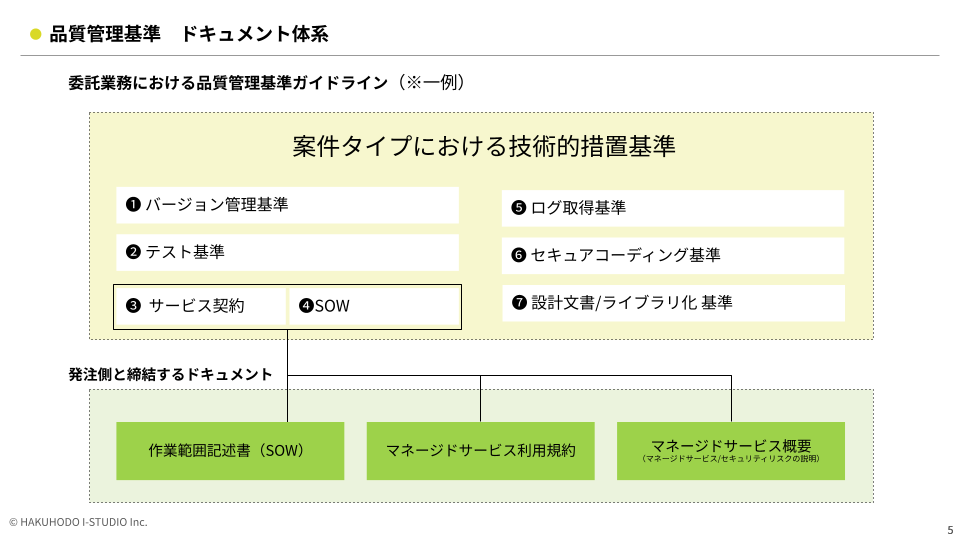Click the green マネージドサービス利用規約 box
This screenshot has width=960, height=540.
click(481, 451)
